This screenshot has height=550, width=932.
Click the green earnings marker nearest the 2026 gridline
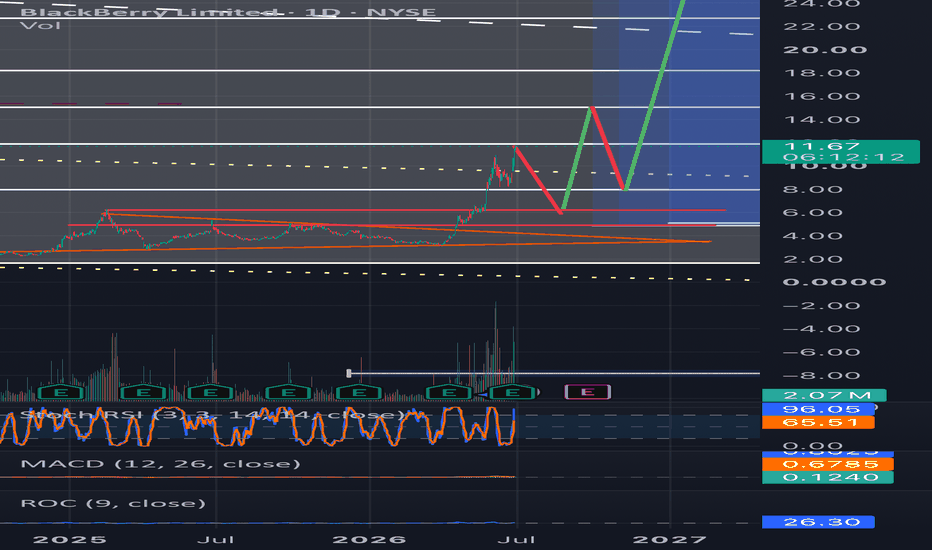click(x=358, y=392)
